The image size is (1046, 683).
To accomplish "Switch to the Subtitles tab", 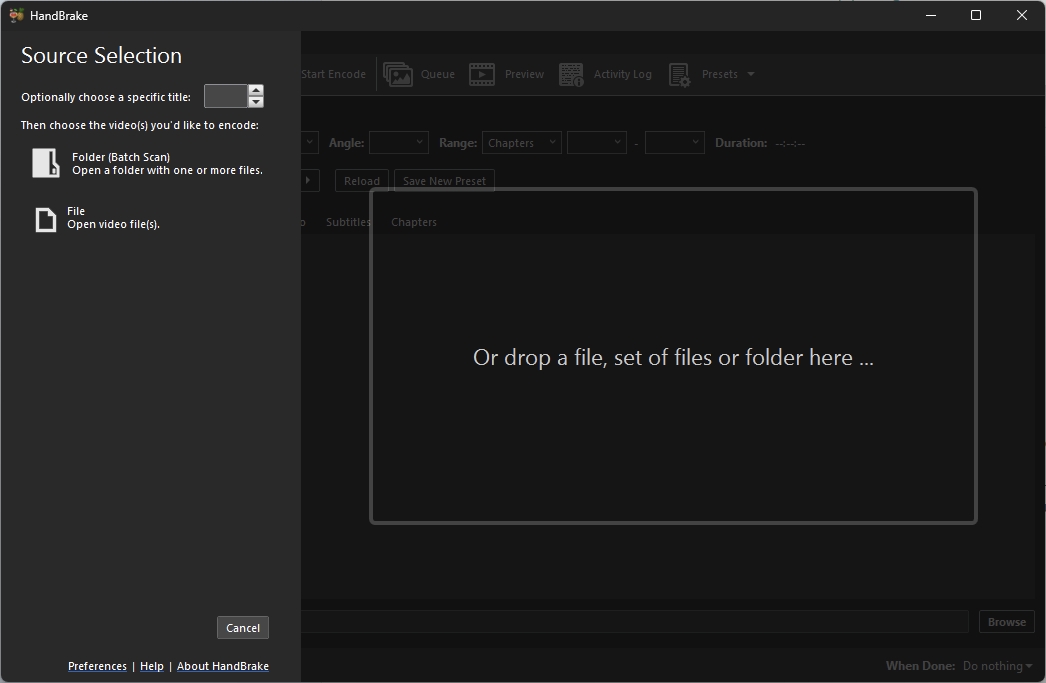I will tap(348, 222).
